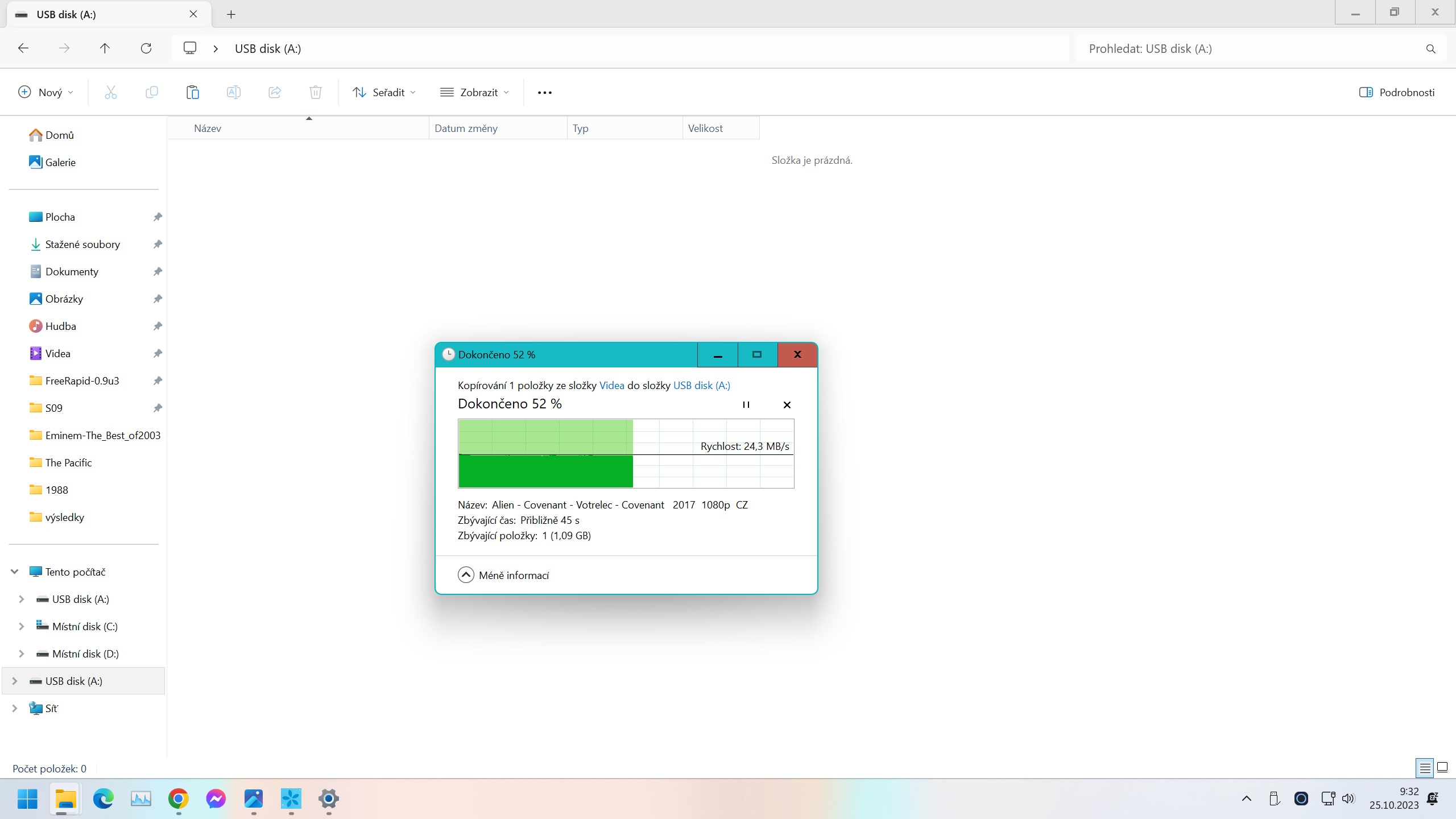1456x819 pixels.
Task: Click the Videa source folder link
Action: tap(611, 385)
